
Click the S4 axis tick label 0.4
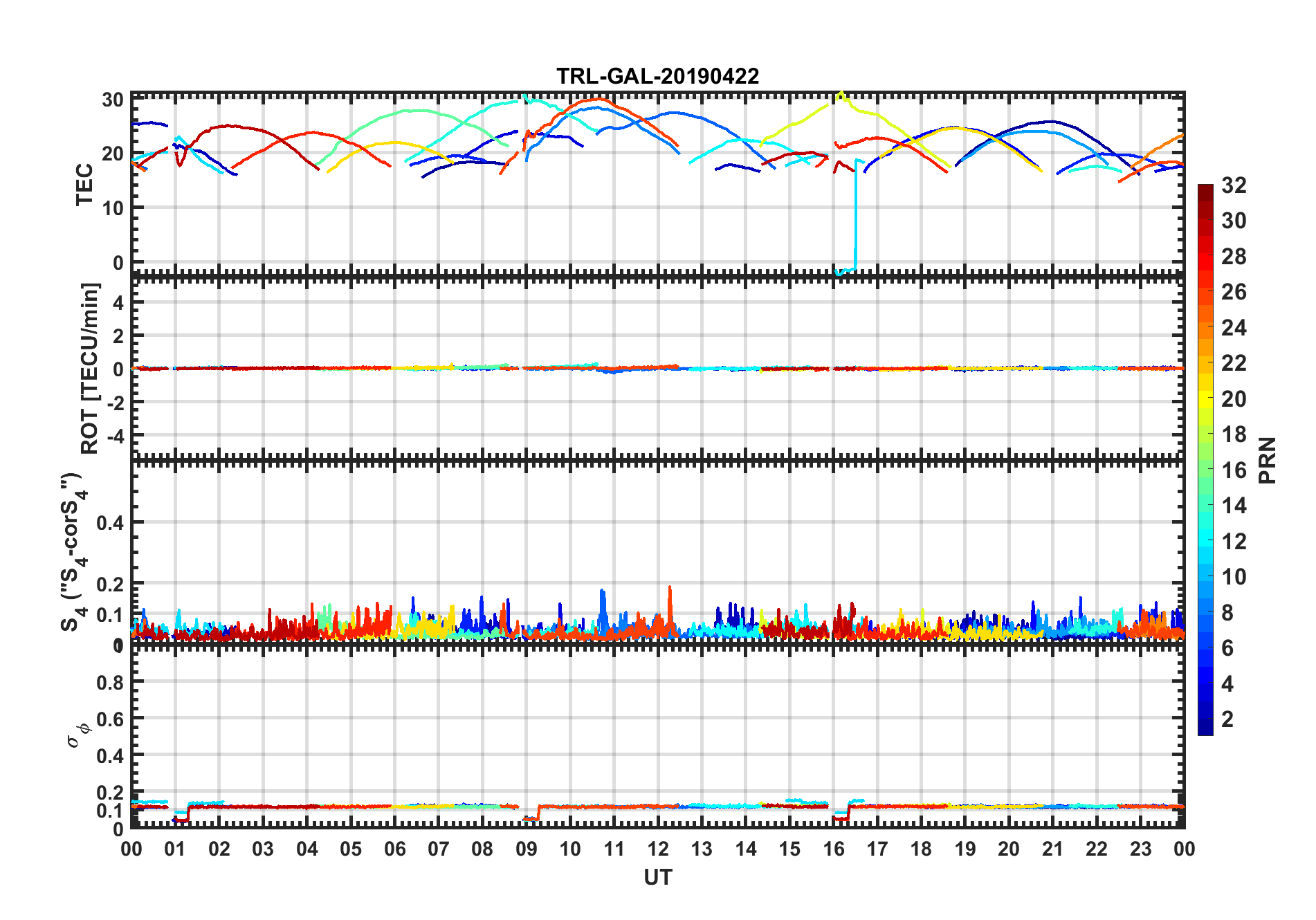coord(110,523)
